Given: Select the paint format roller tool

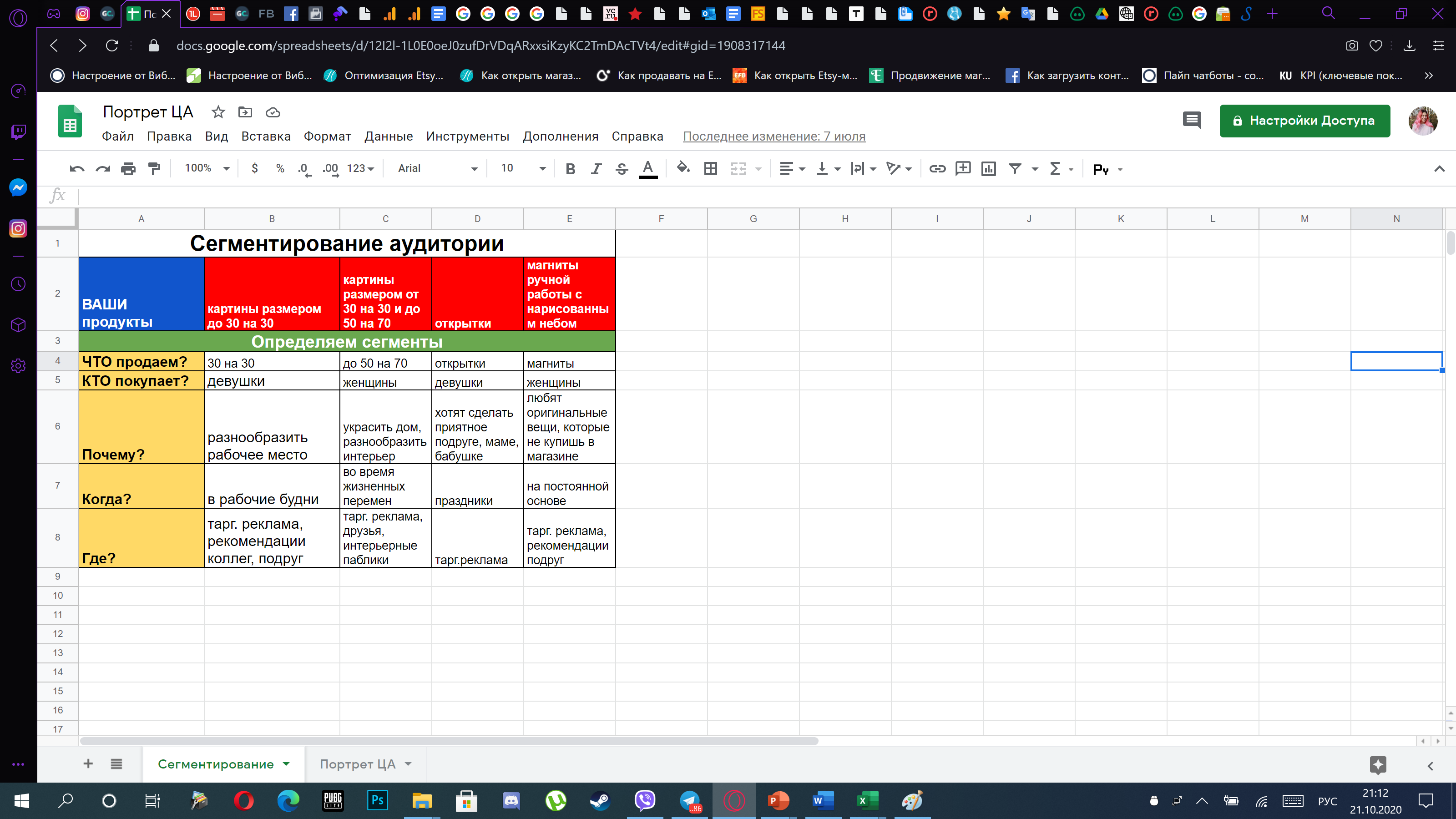Looking at the screenshot, I should (x=154, y=168).
